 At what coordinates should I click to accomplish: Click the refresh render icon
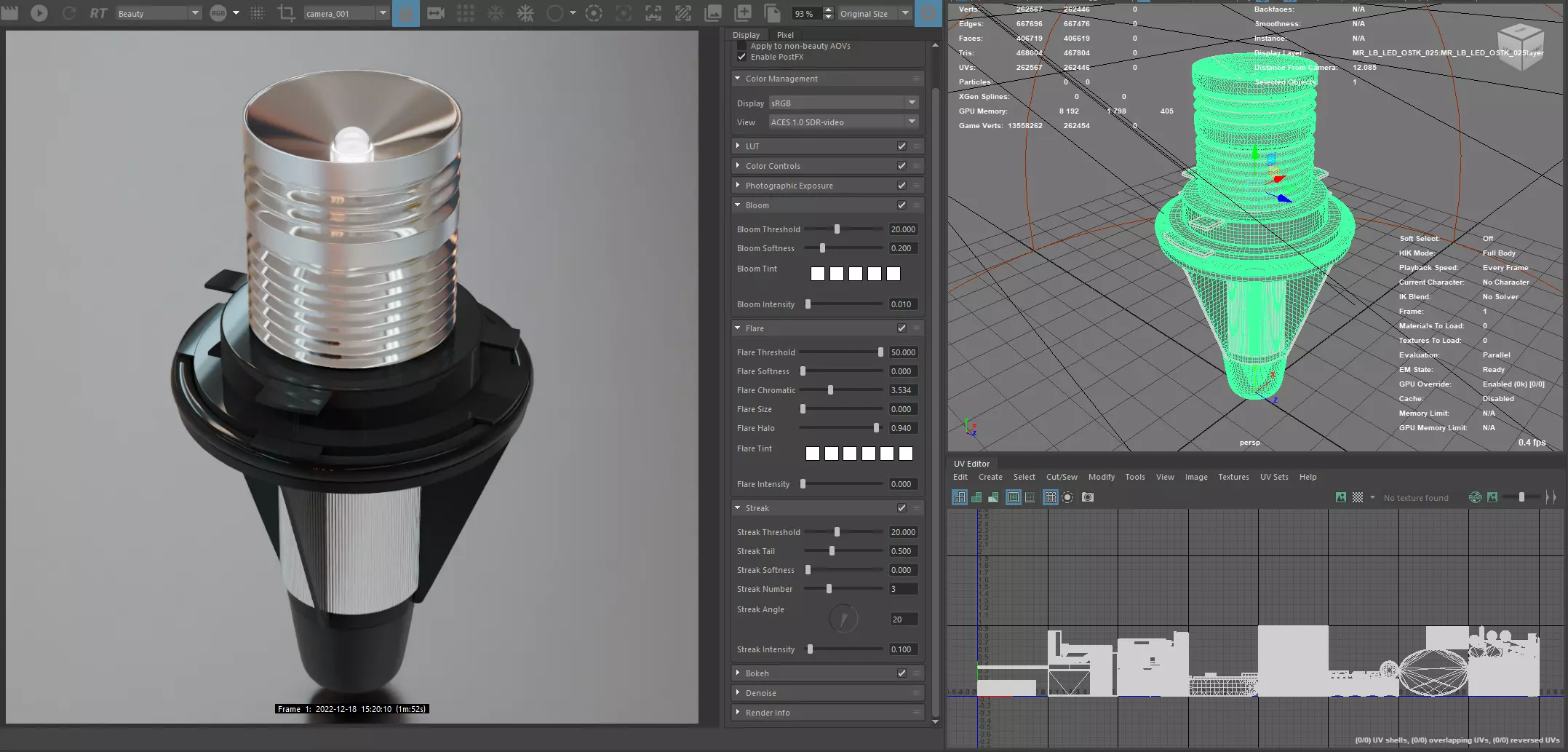coord(69,13)
